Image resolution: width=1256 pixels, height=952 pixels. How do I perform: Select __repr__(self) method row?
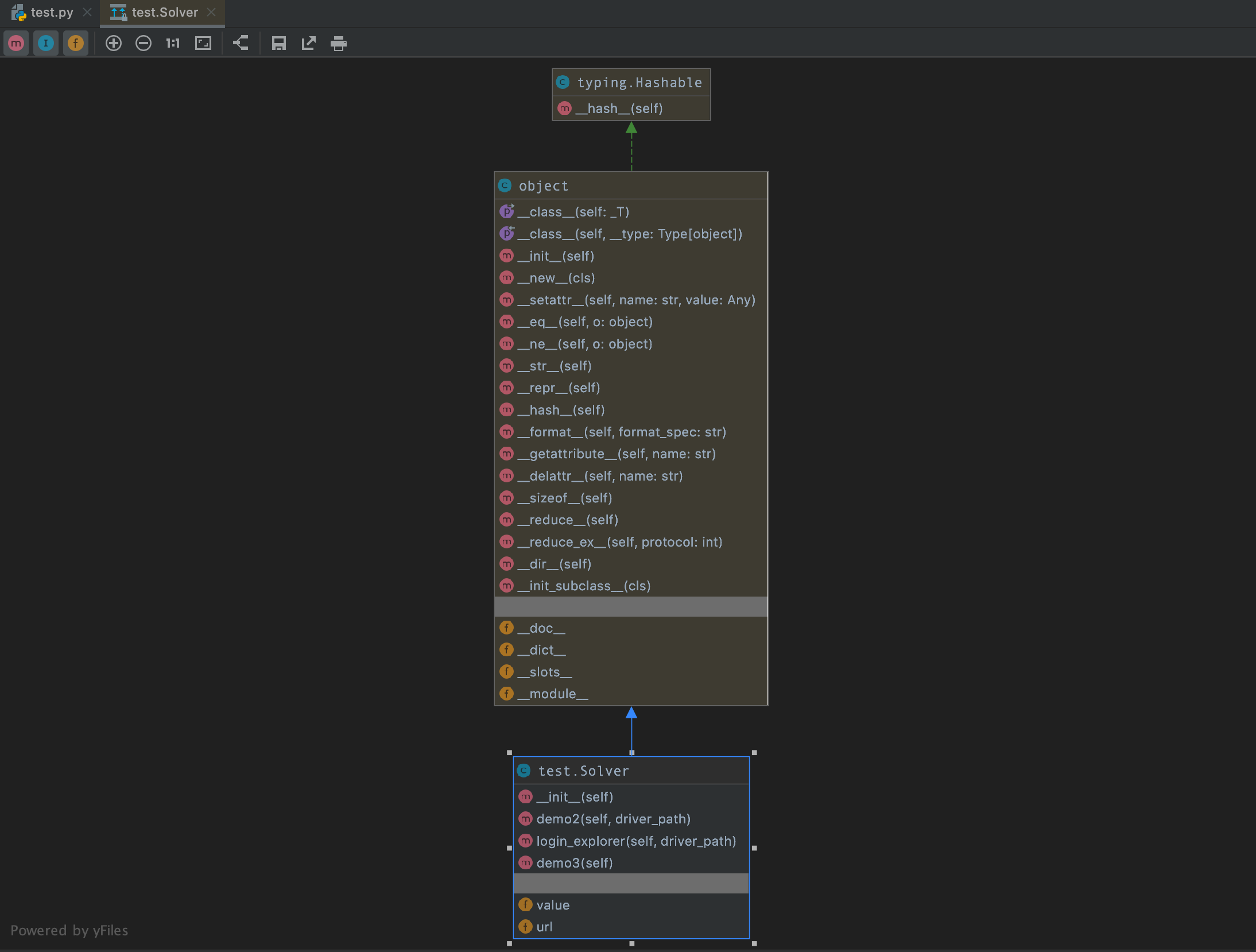coord(631,388)
